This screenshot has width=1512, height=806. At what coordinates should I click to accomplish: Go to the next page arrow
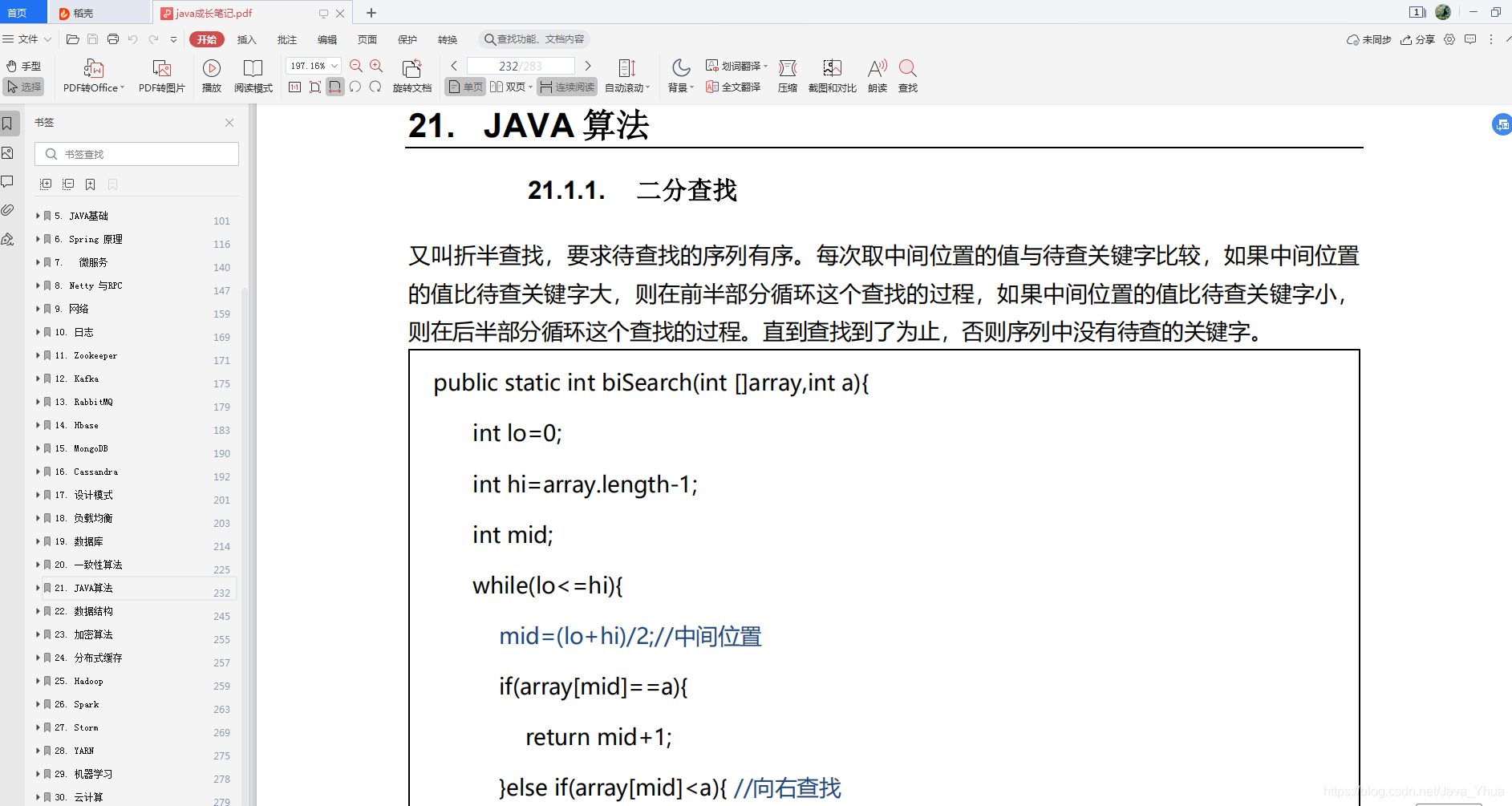pos(588,66)
